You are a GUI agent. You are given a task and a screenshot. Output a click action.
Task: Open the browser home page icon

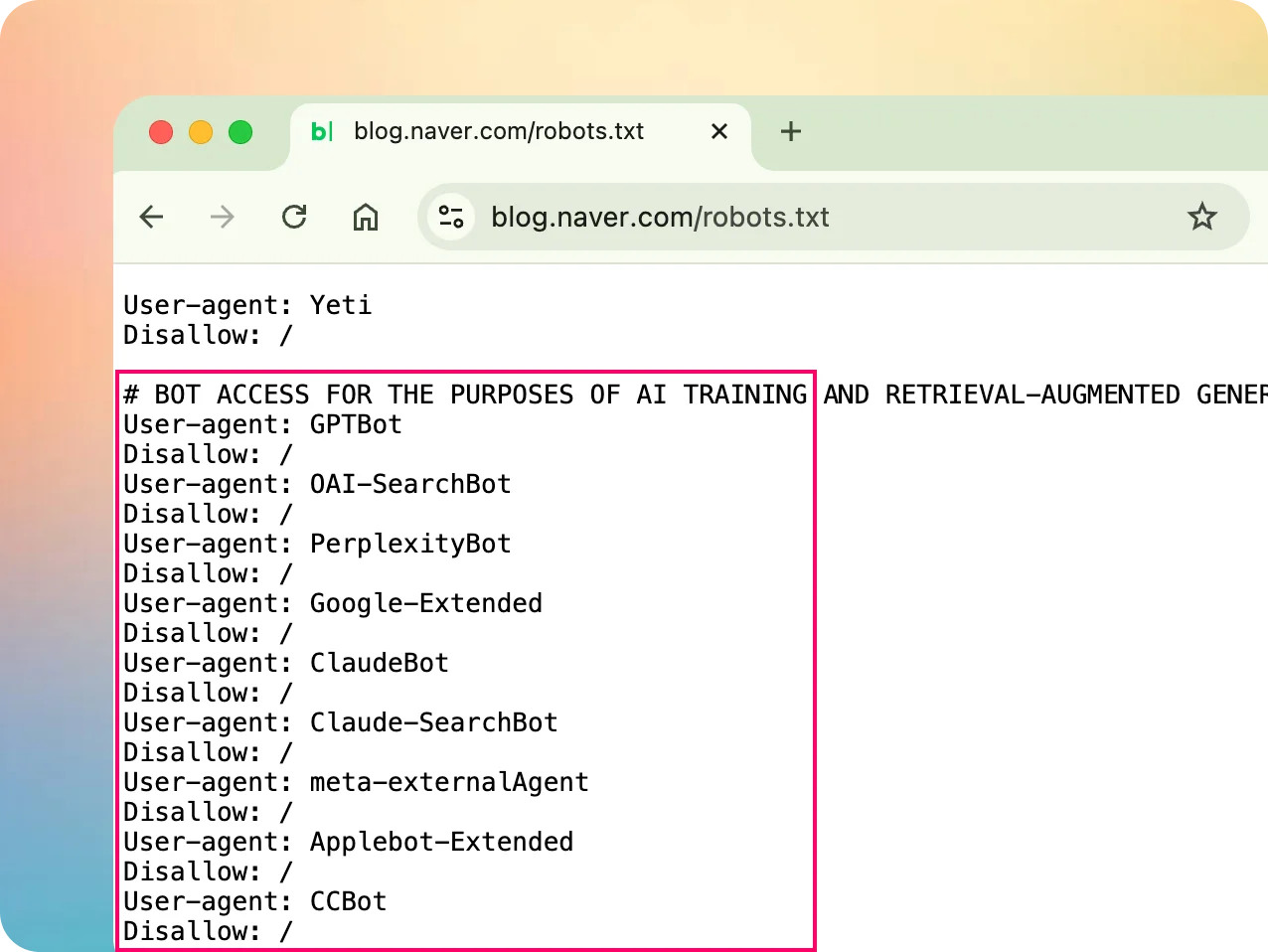point(366,217)
